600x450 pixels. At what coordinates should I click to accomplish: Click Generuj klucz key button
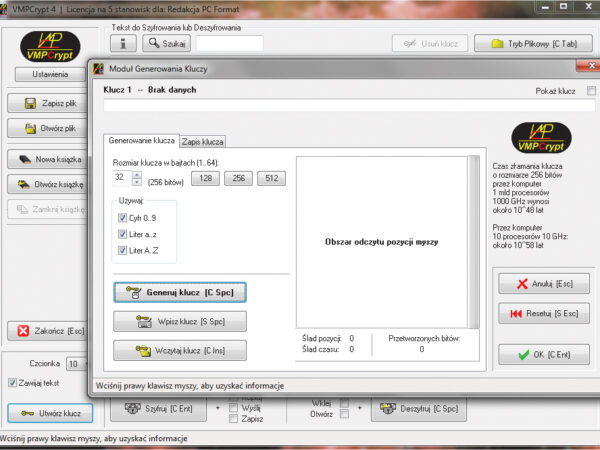click(179, 292)
